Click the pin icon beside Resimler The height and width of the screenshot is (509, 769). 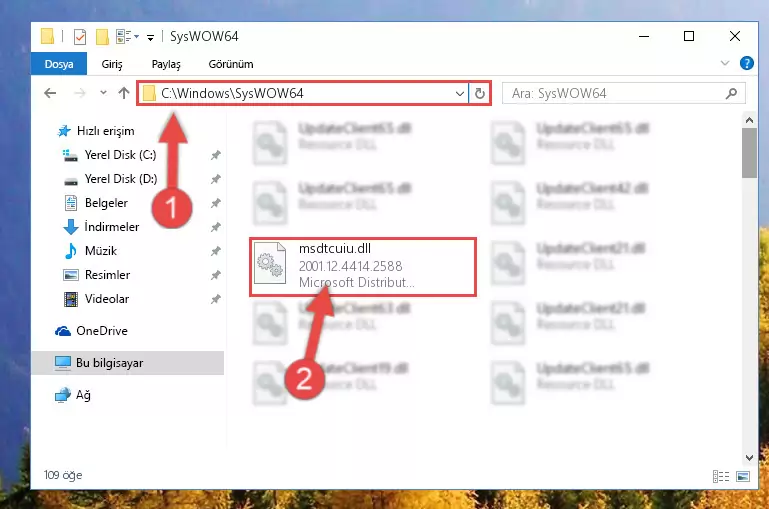click(x=215, y=276)
